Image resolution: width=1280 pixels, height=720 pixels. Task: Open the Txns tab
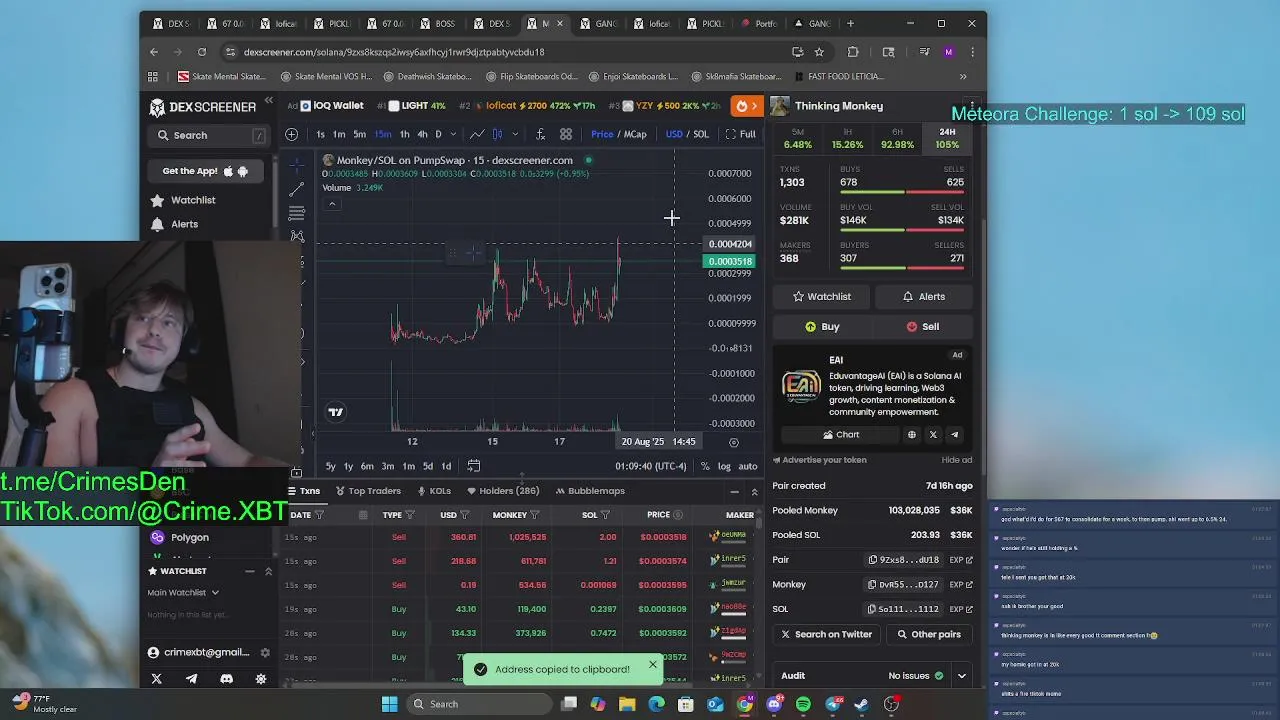(x=304, y=491)
